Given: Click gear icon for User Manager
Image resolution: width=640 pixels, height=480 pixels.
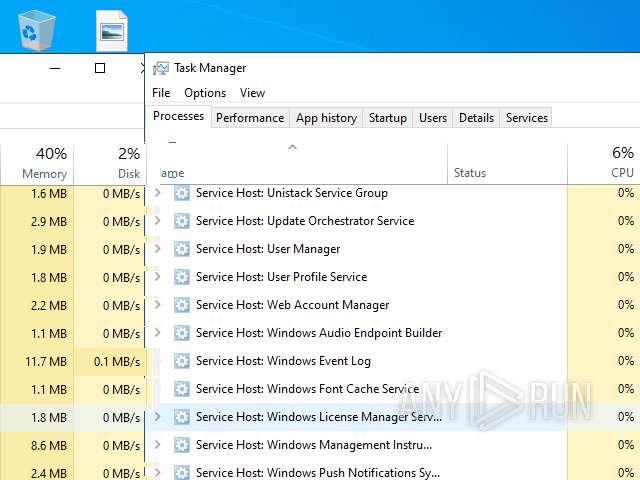Looking at the screenshot, I should pyautogui.click(x=182, y=249).
